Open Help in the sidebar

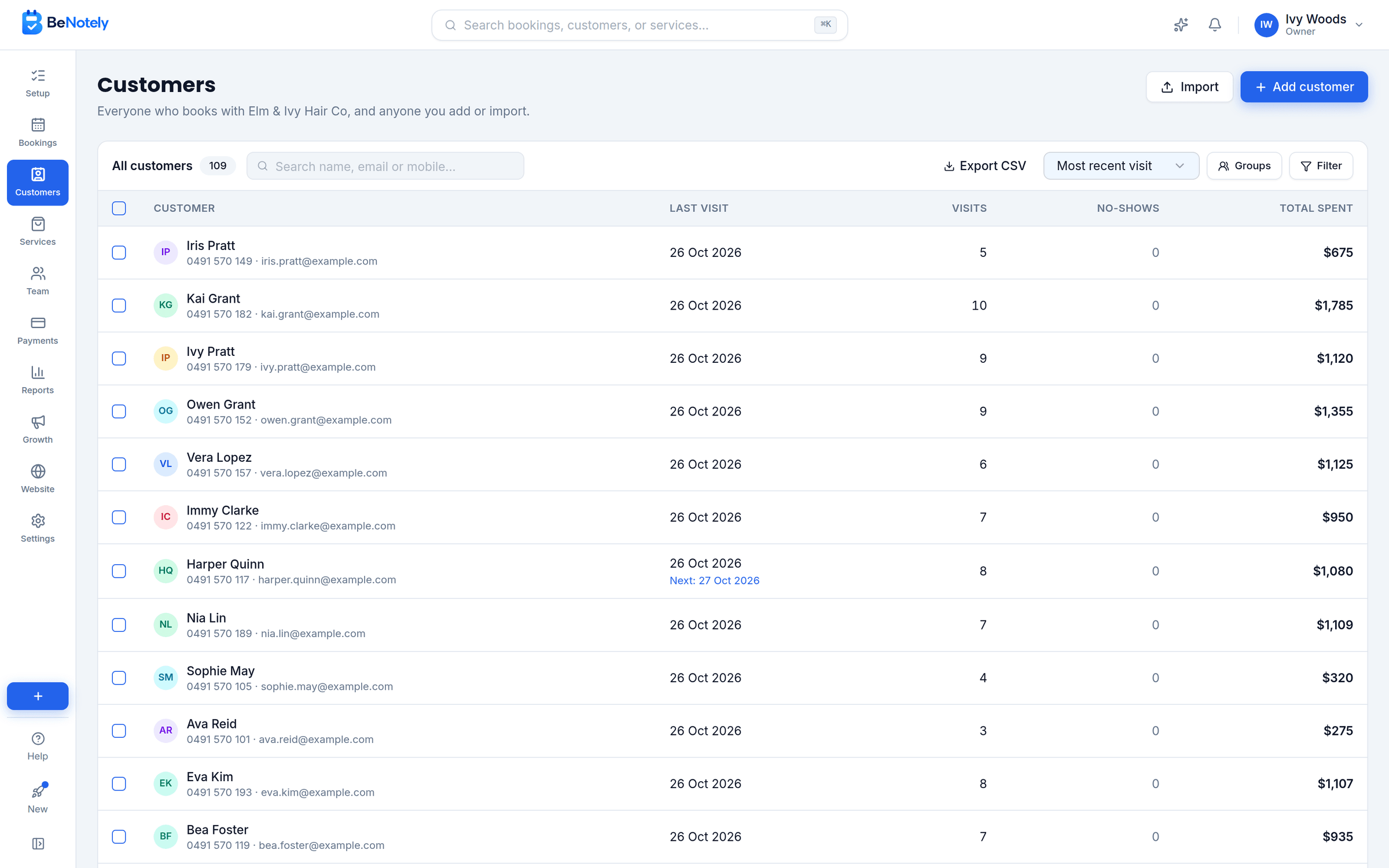pyautogui.click(x=38, y=746)
